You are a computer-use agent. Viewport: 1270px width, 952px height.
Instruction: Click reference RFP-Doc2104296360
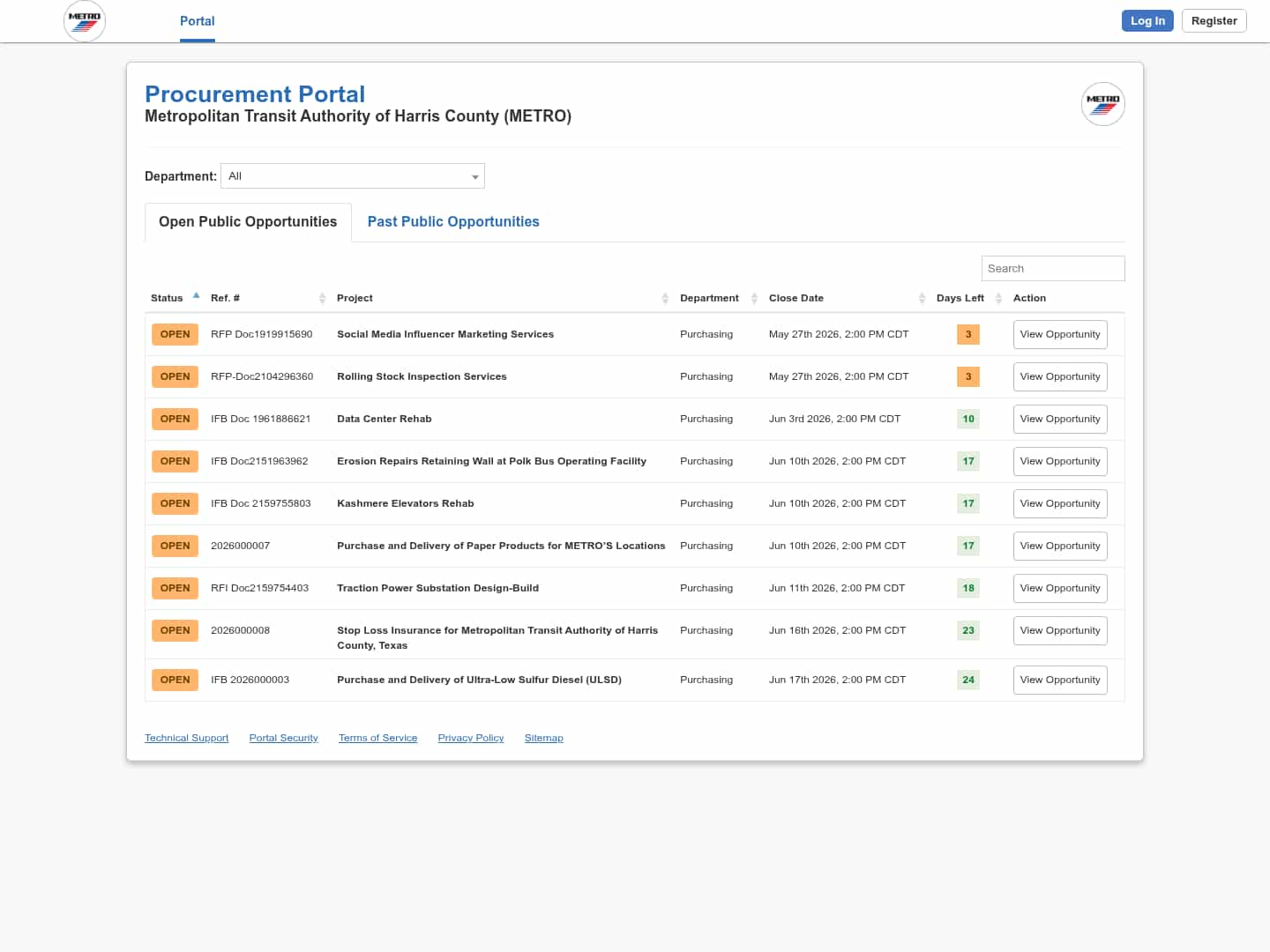262,377
